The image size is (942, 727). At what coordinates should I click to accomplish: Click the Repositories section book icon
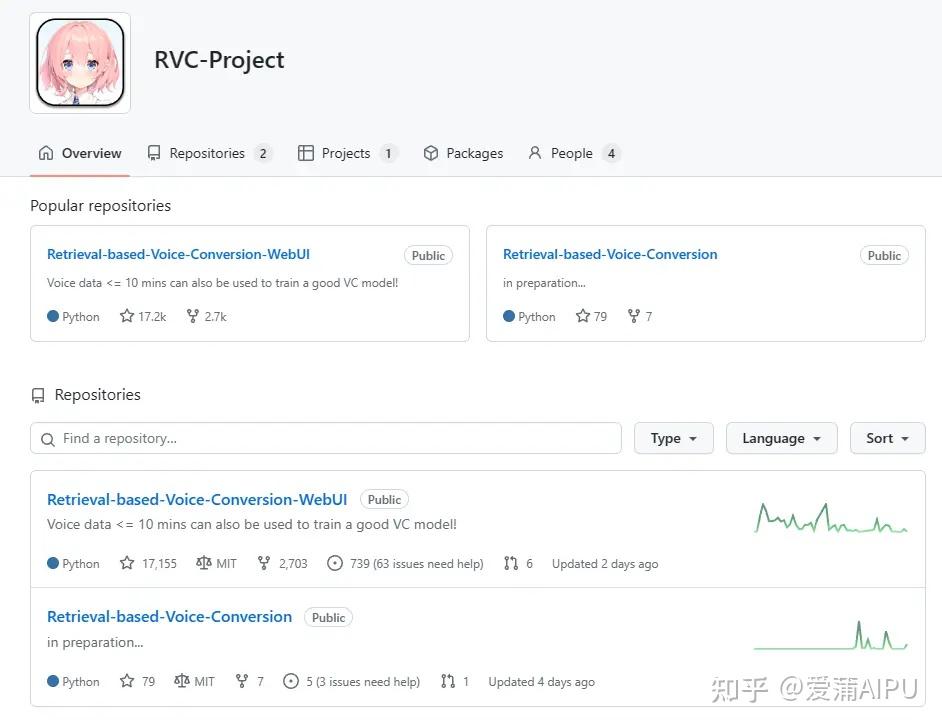point(37,394)
